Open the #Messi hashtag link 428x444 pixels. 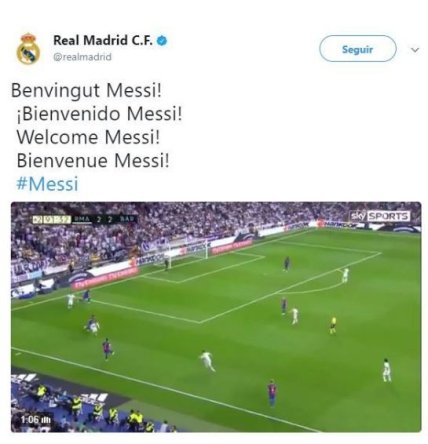[47, 184]
